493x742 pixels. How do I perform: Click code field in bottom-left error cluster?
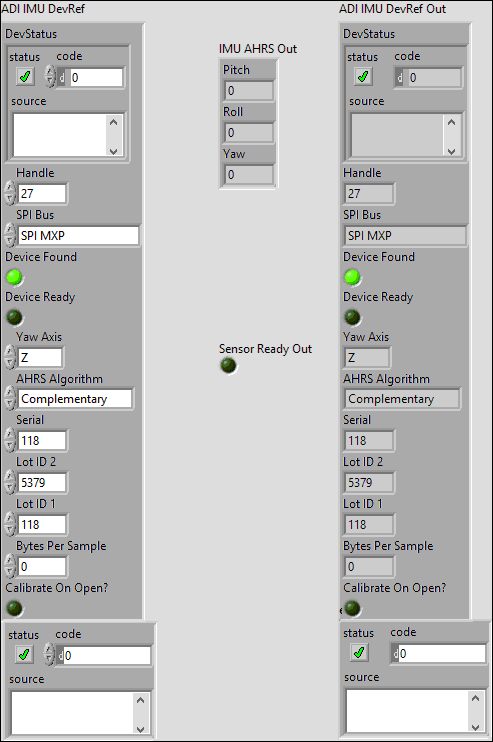pyautogui.click(x=107, y=655)
